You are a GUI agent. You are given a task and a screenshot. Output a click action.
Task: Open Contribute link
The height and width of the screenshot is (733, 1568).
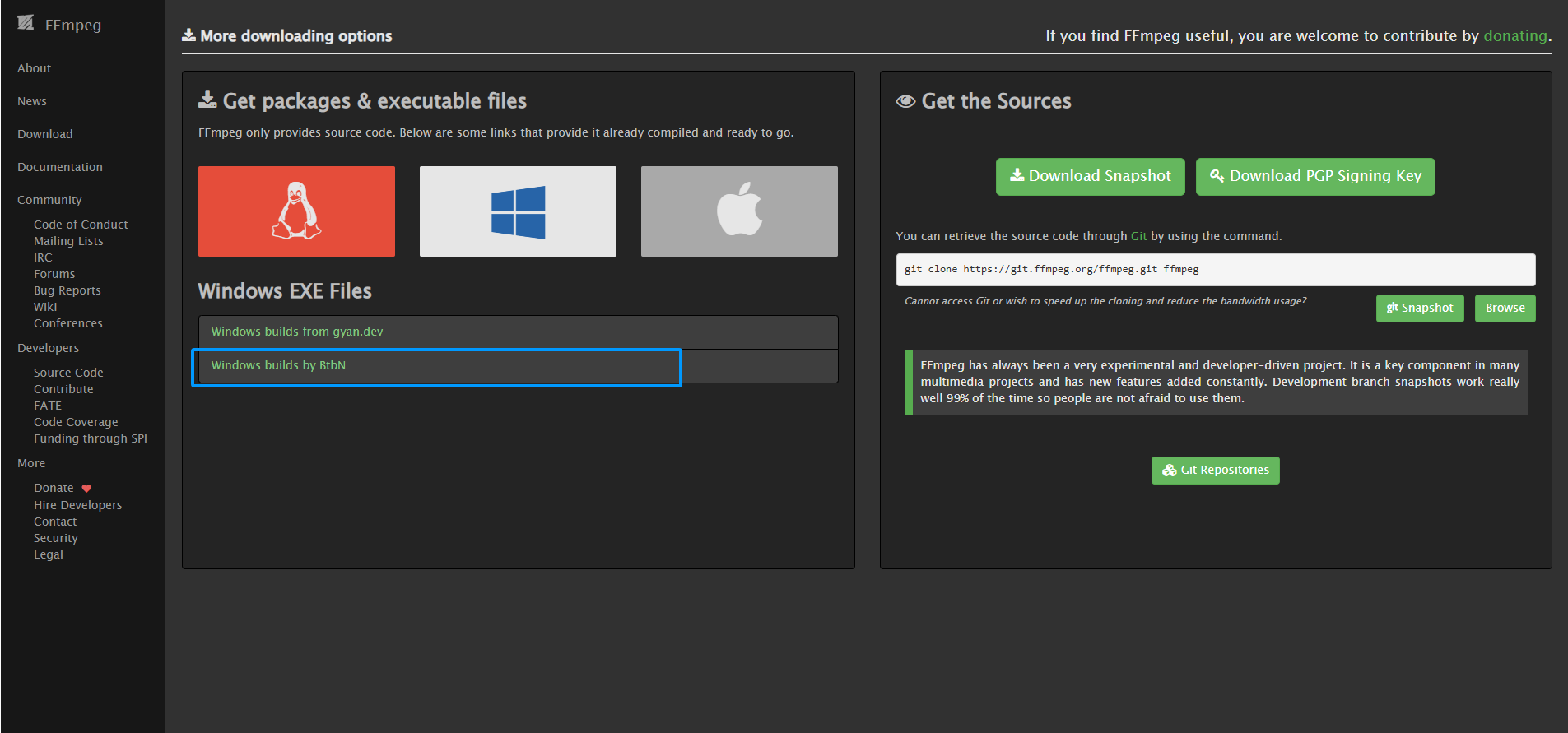tap(63, 389)
